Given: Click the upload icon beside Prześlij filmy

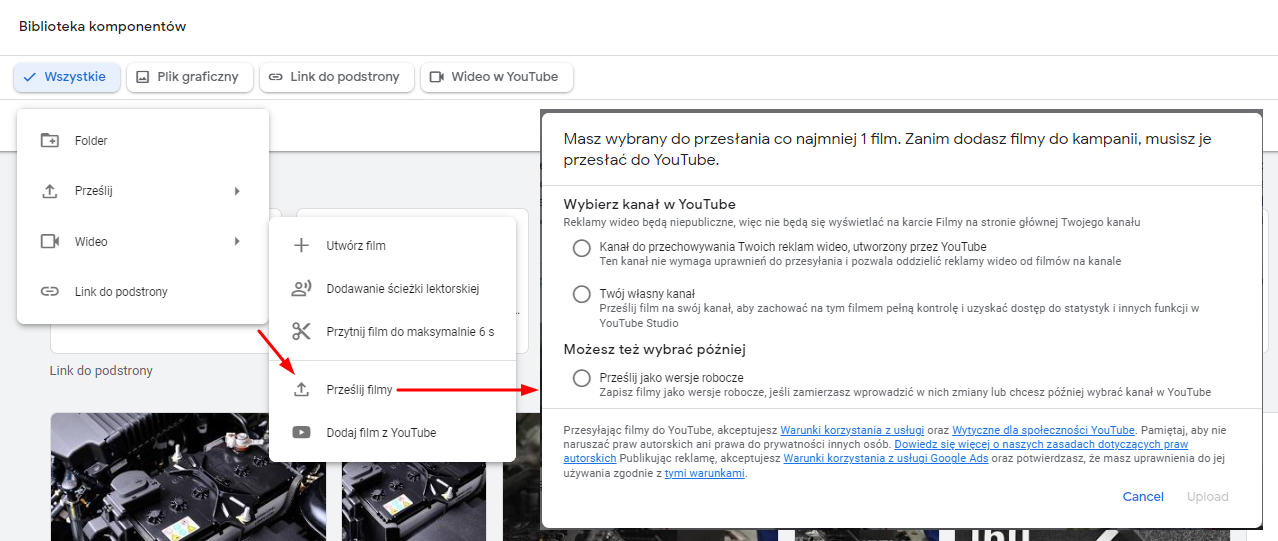Looking at the screenshot, I should click(x=301, y=390).
